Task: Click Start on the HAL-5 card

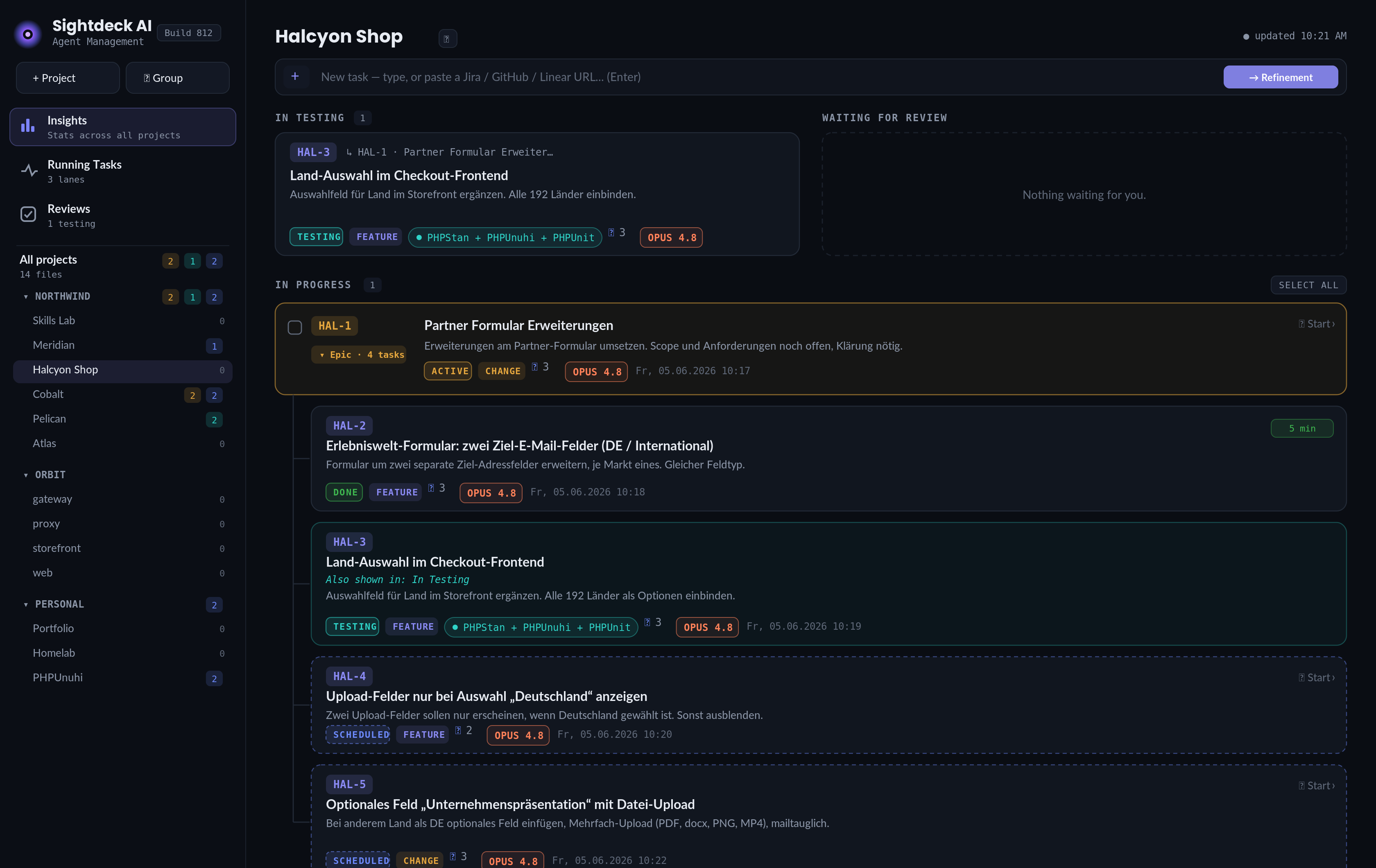Action: pos(1317,786)
